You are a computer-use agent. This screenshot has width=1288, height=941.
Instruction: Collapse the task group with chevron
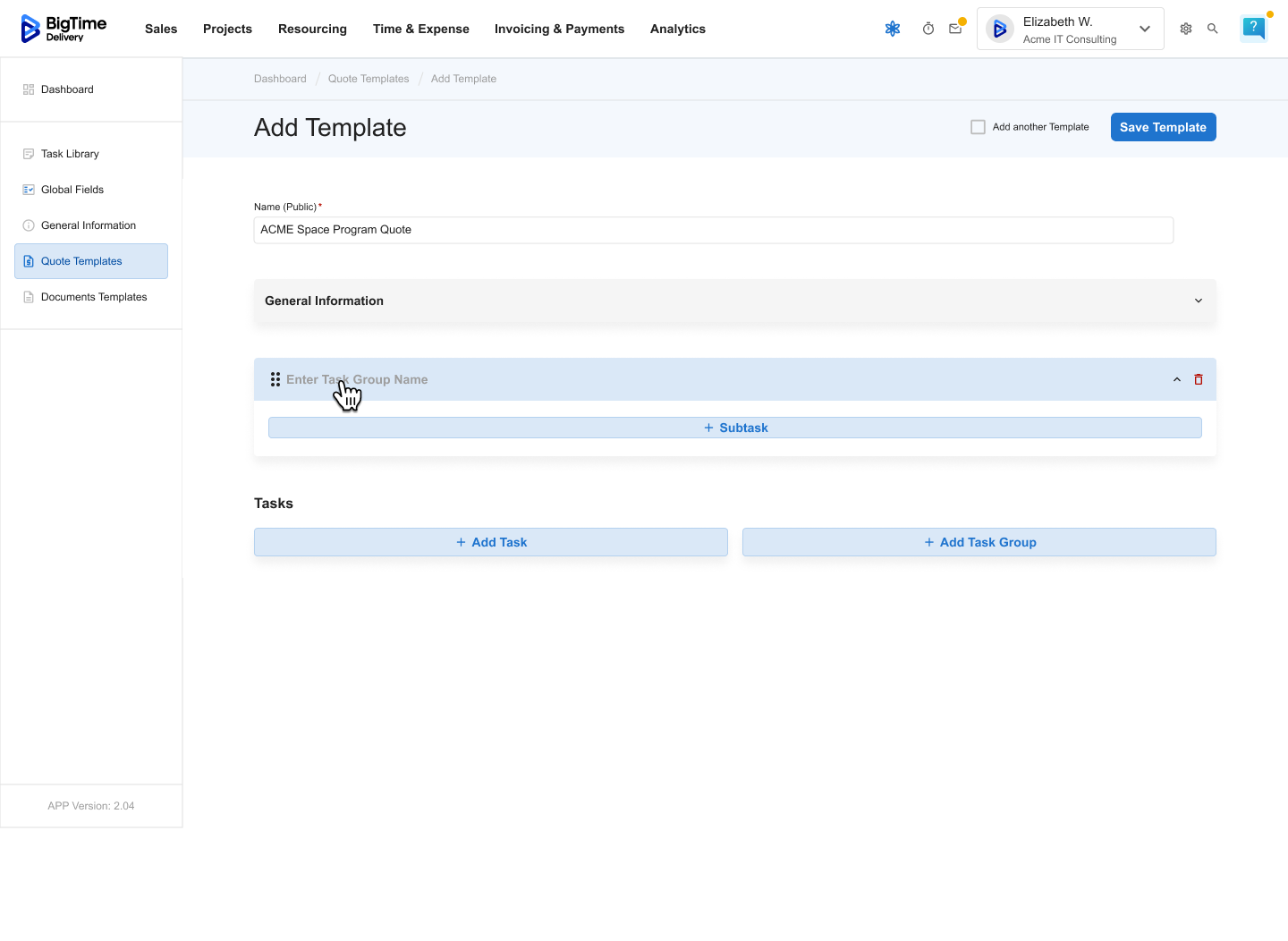pyautogui.click(x=1177, y=379)
